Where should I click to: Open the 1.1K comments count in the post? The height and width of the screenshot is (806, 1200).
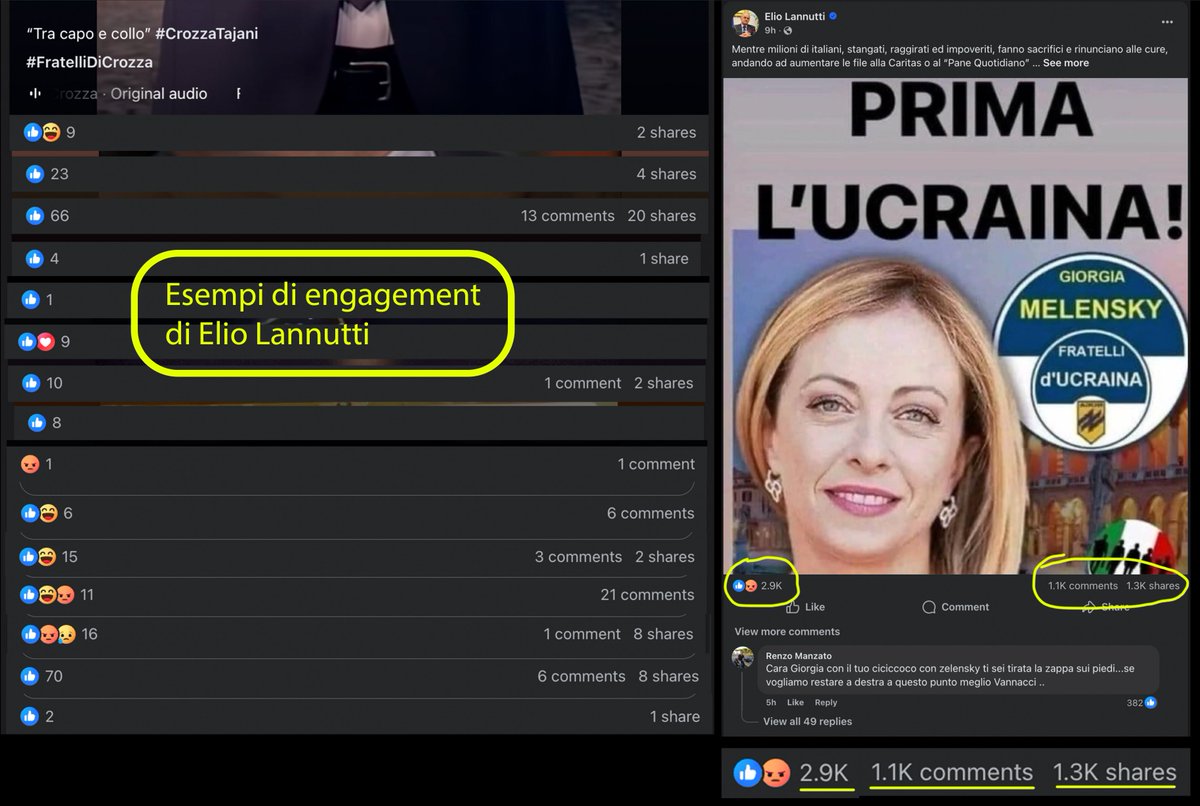tap(1083, 586)
